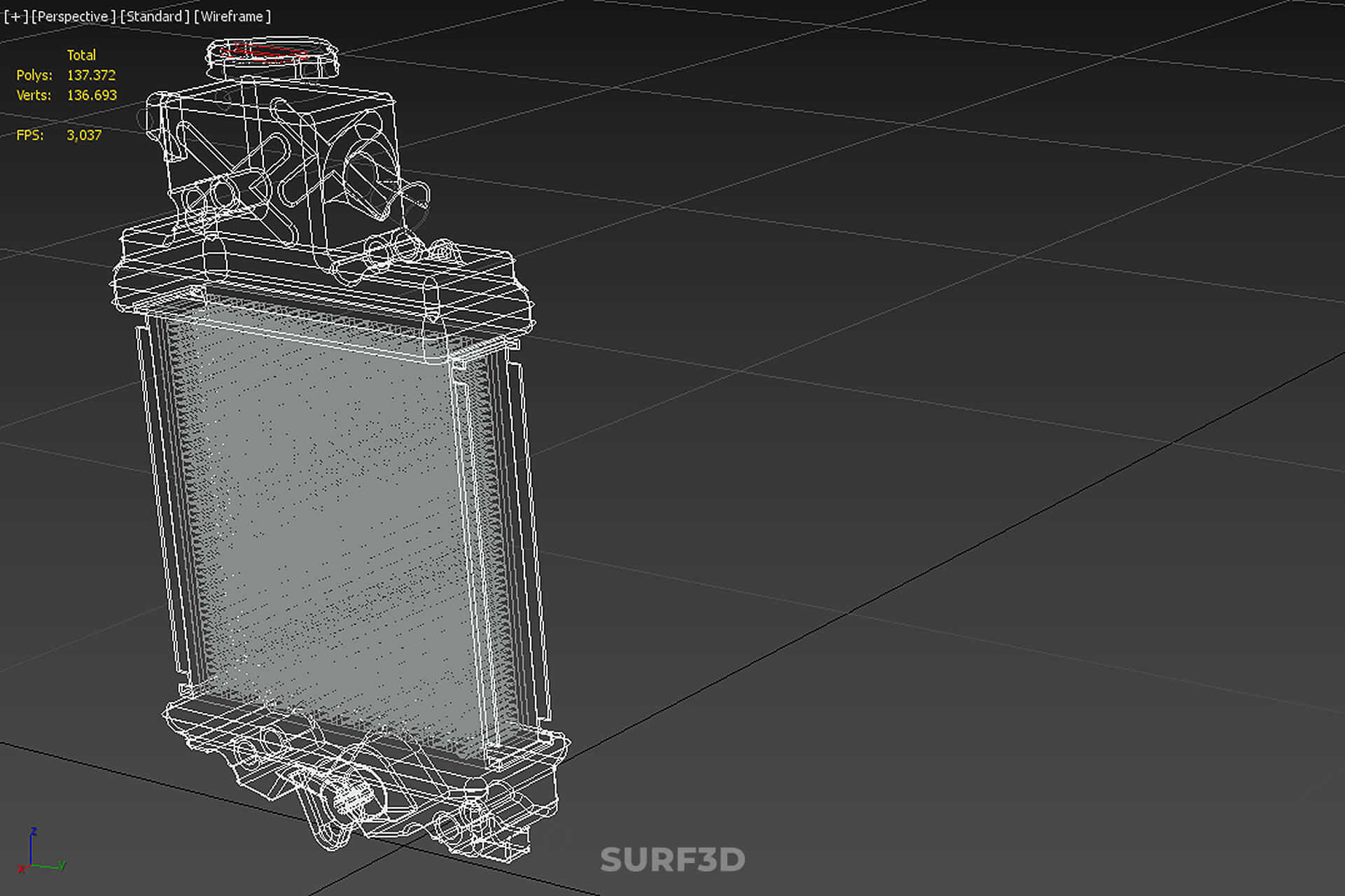Image resolution: width=1345 pixels, height=896 pixels.
Task: Click the 'Total' statistics header
Action: (x=81, y=55)
